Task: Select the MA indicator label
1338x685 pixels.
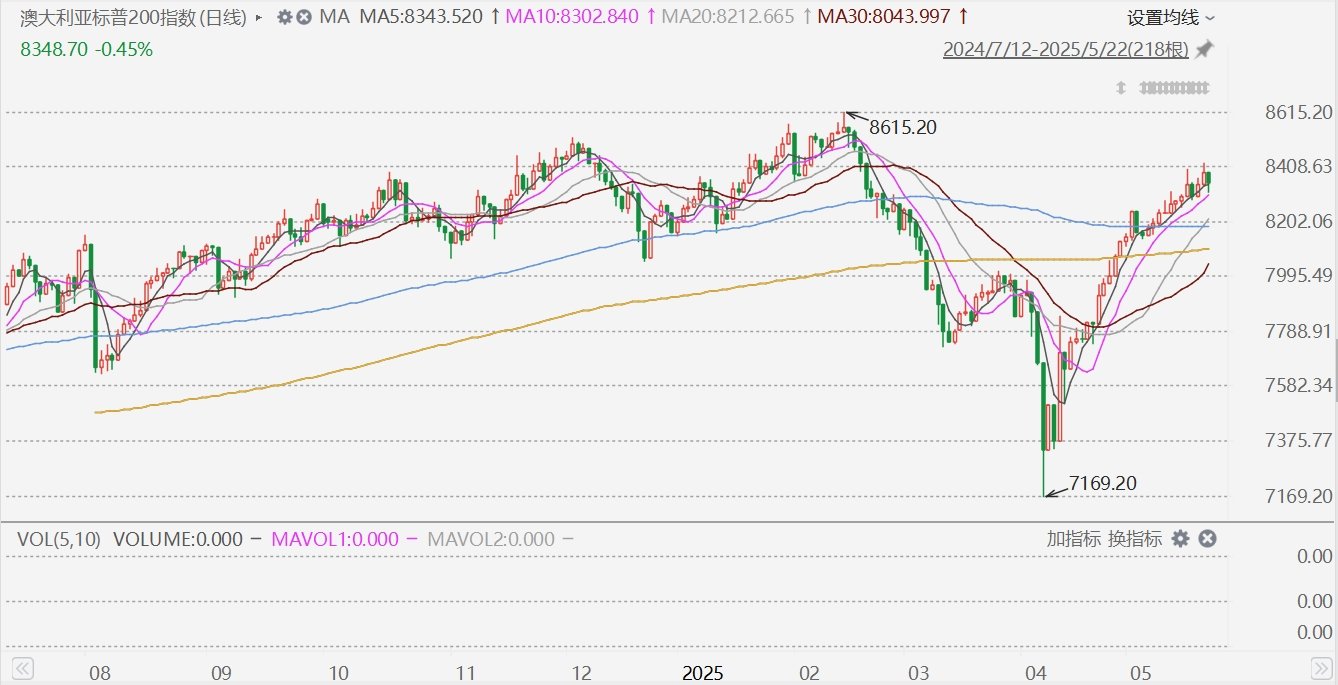Action: [x=334, y=17]
